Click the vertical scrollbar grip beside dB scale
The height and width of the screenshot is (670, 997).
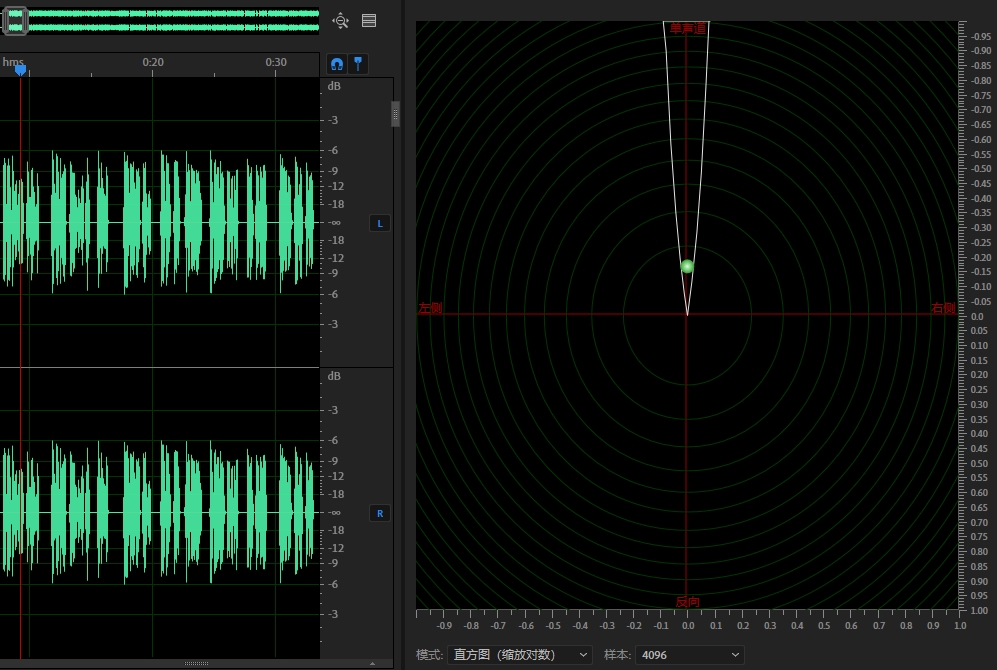point(395,114)
